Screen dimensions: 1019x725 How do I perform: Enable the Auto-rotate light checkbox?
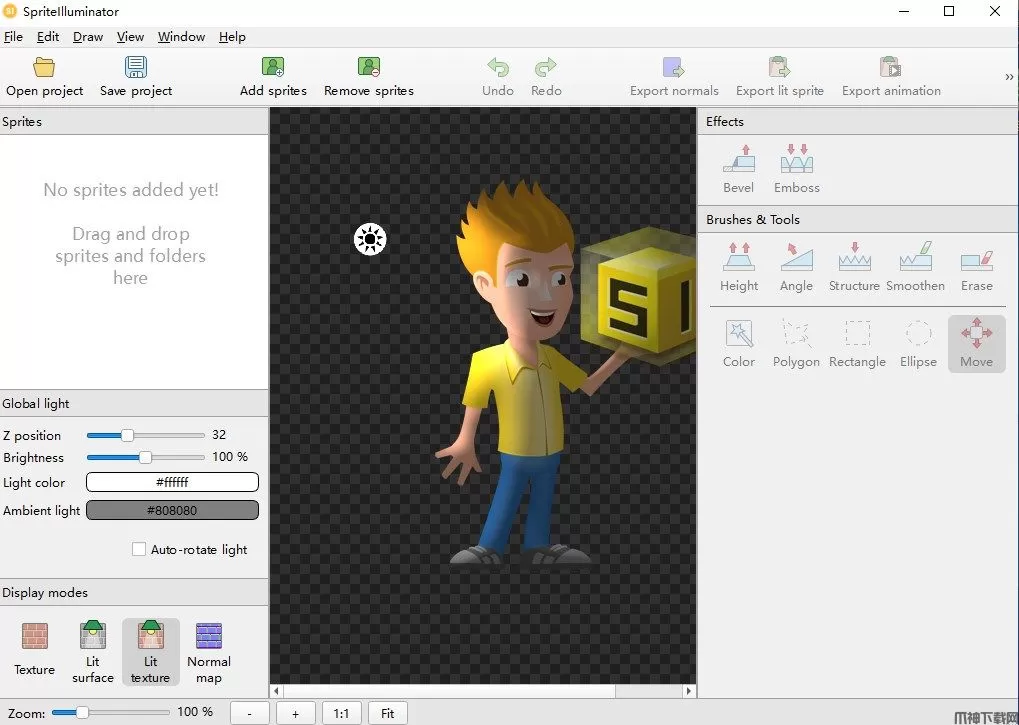139,549
